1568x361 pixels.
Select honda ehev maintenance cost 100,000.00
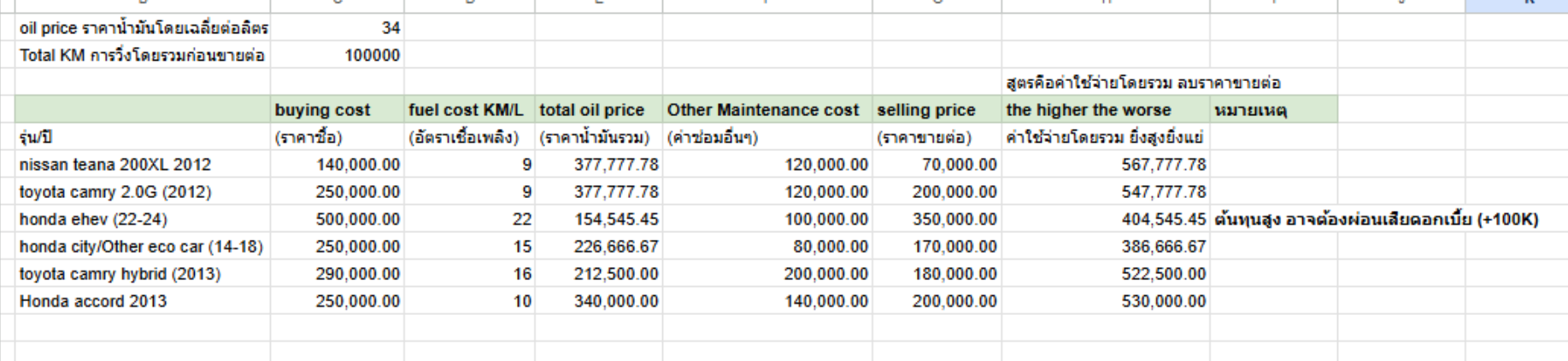click(767, 219)
